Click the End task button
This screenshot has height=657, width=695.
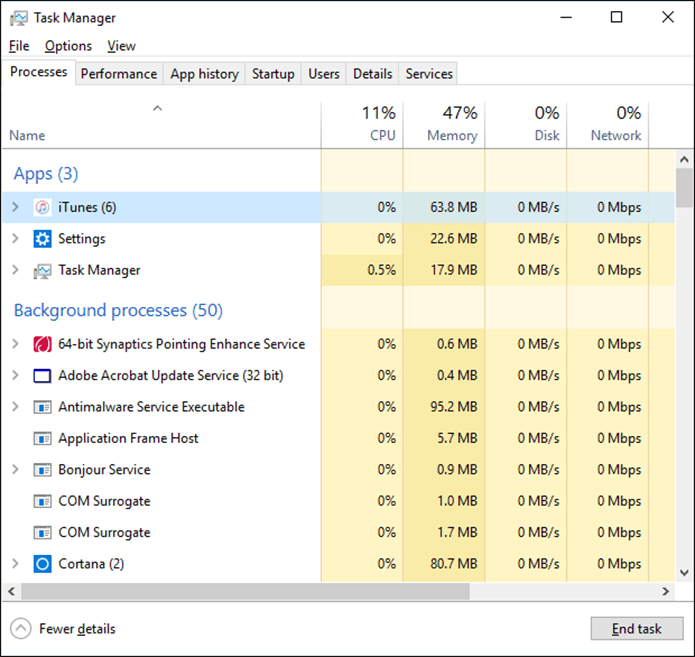[636, 629]
